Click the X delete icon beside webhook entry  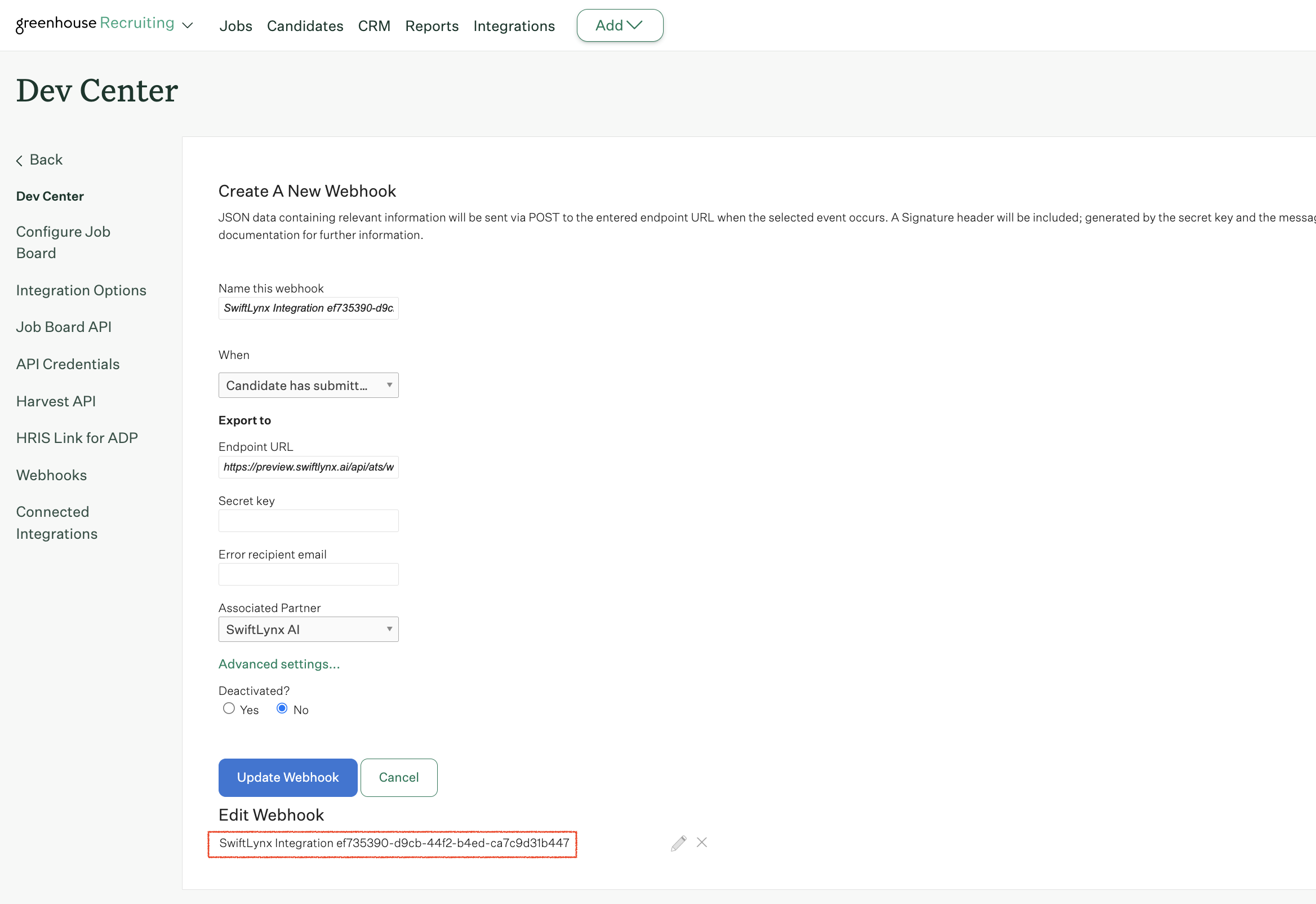coord(701,842)
